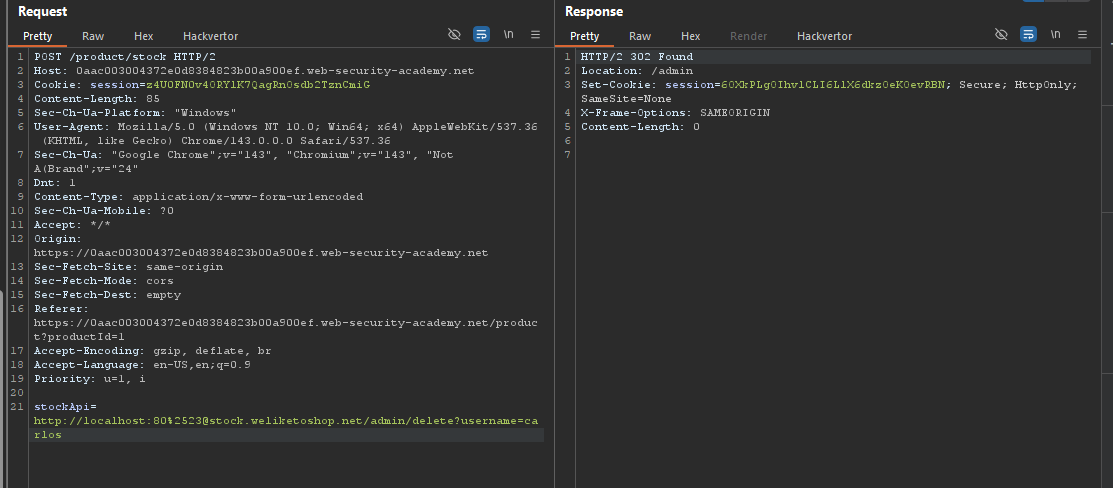Image resolution: width=1113 pixels, height=488 pixels.
Task: Click the User-Agent header line
Action: (x=285, y=134)
